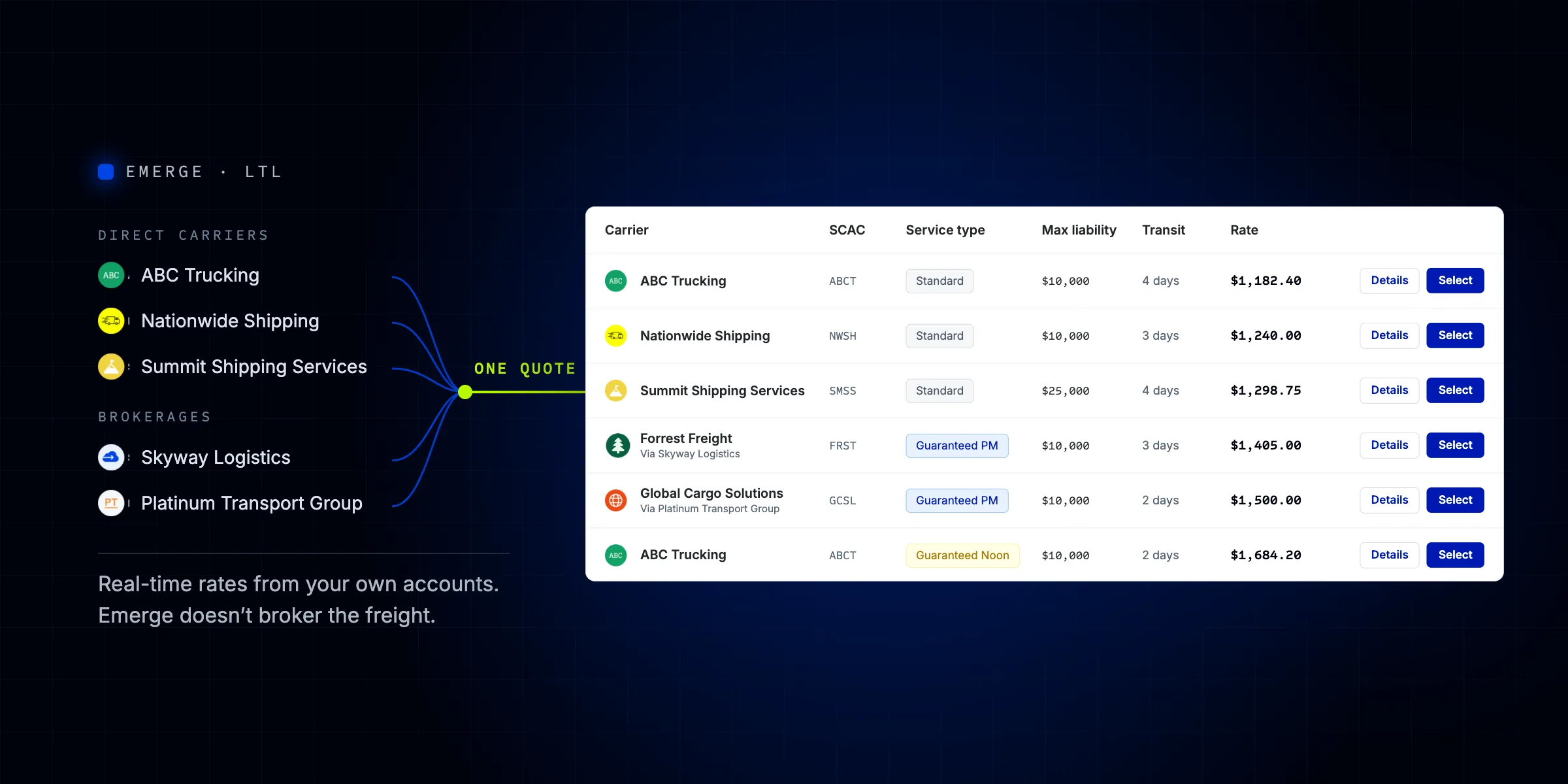Click the $1,405.00 rate
The width and height of the screenshot is (1568, 784).
point(1266,446)
